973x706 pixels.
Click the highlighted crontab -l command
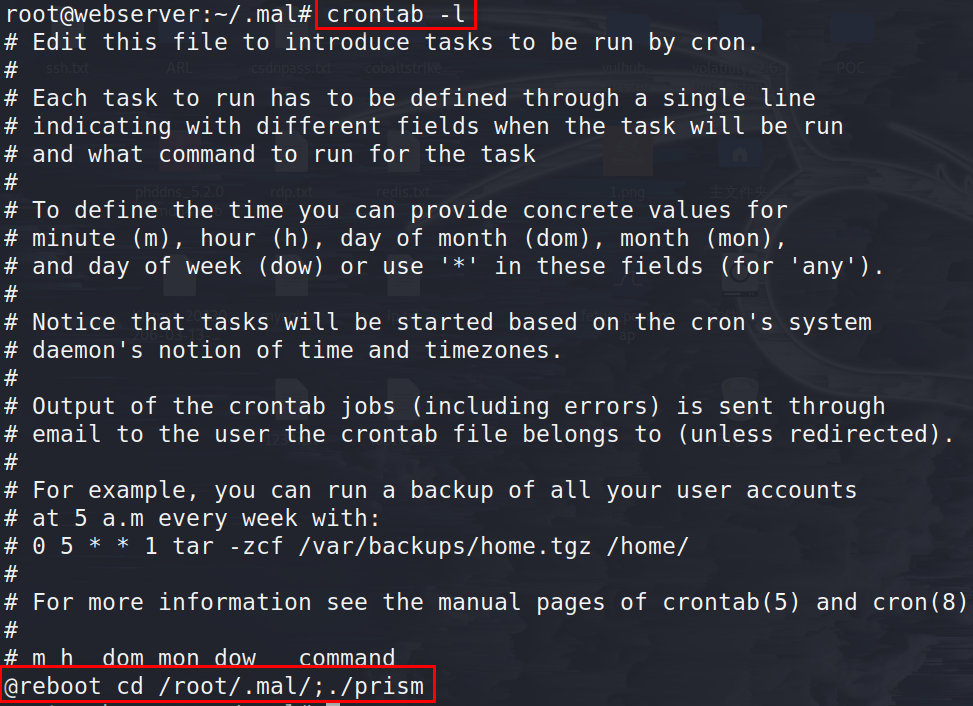(396, 14)
